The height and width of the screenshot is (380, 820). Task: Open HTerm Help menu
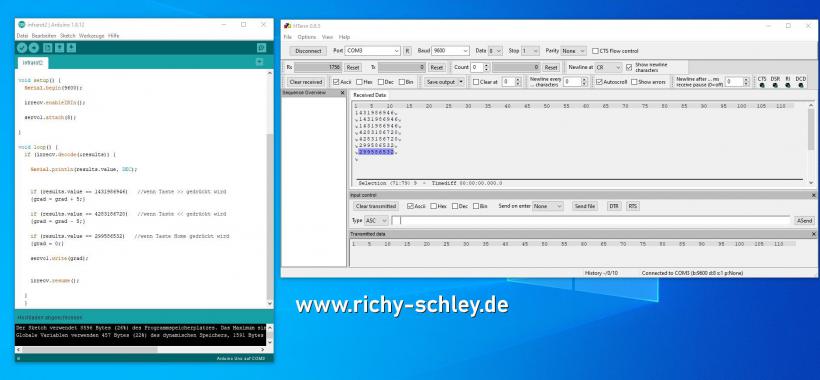tap(344, 37)
